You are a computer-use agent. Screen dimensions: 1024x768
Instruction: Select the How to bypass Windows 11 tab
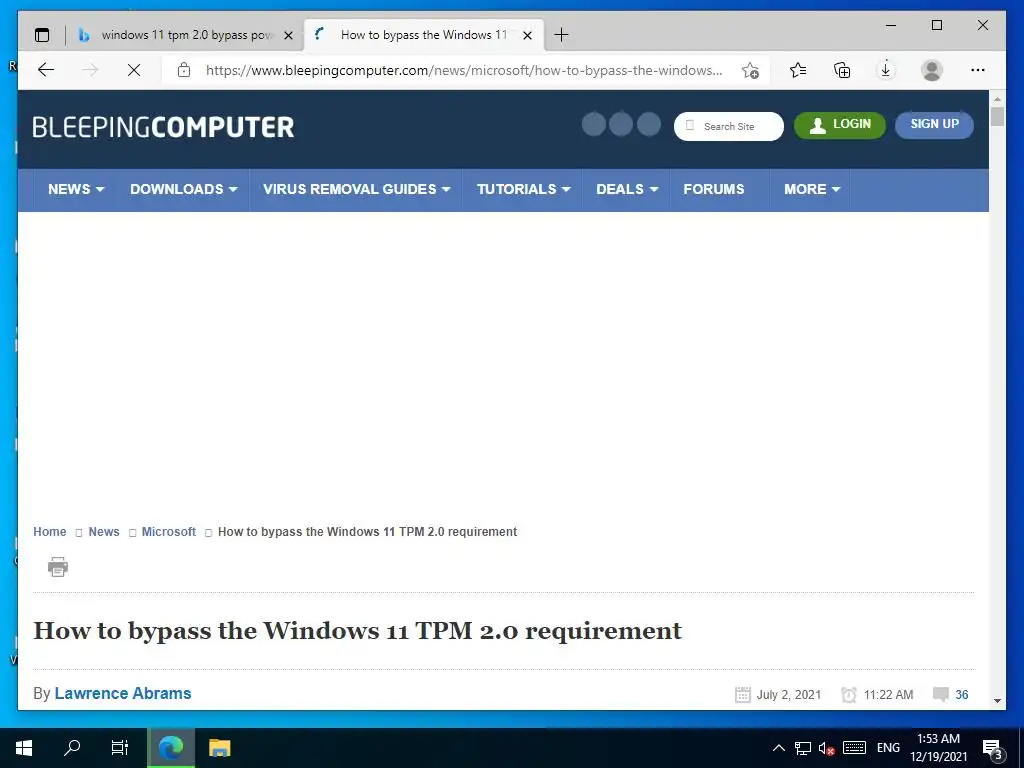click(423, 35)
